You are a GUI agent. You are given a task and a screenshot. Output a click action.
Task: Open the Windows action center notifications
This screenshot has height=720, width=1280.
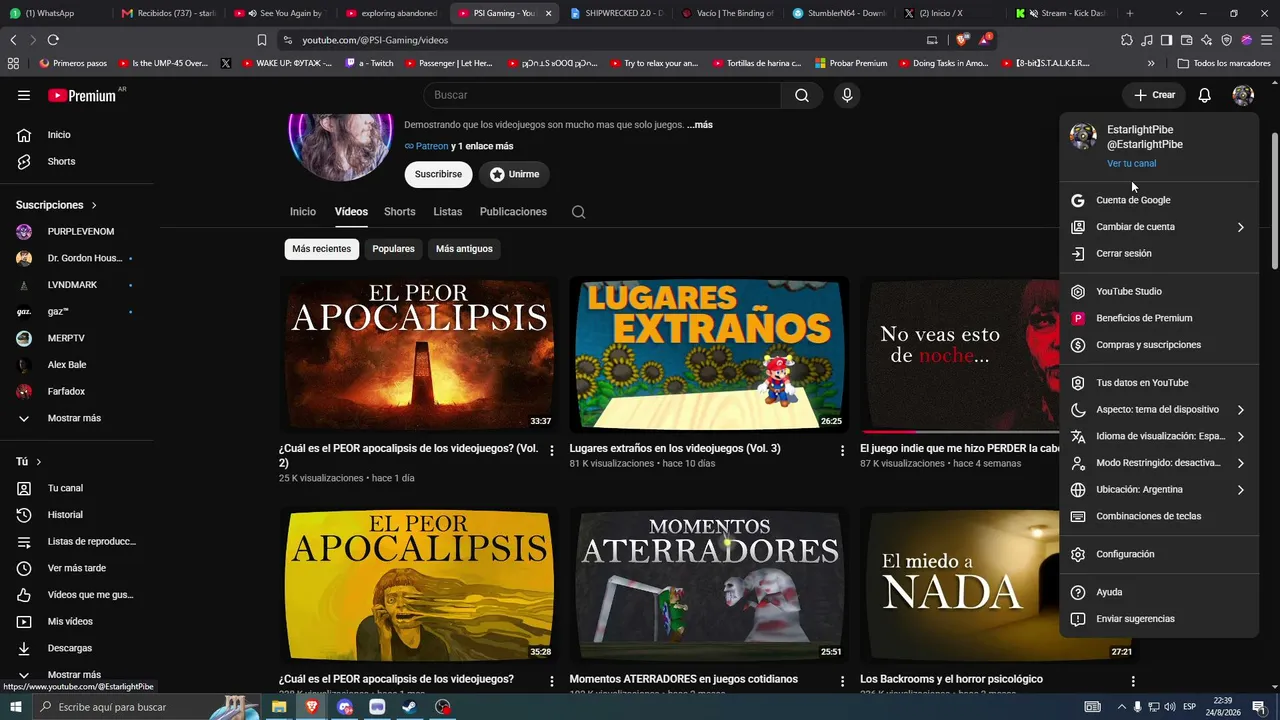(x=1259, y=707)
